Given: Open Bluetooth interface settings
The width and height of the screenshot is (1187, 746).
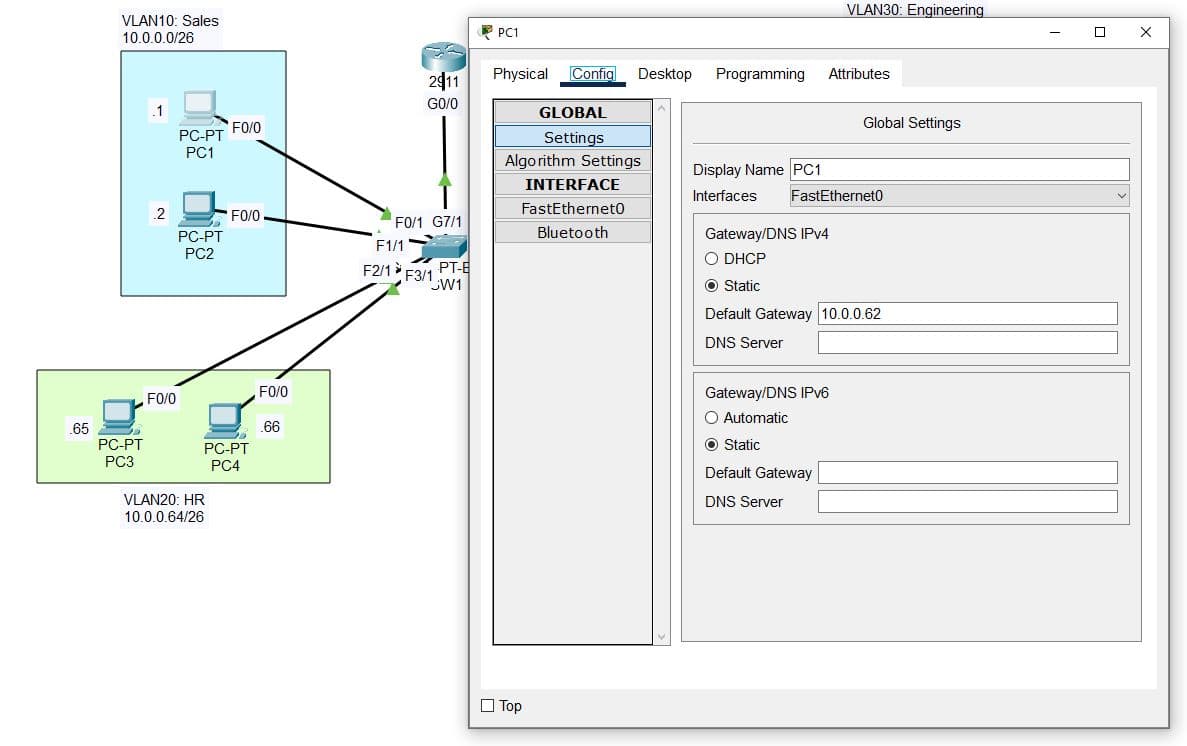Looking at the screenshot, I should (x=572, y=233).
